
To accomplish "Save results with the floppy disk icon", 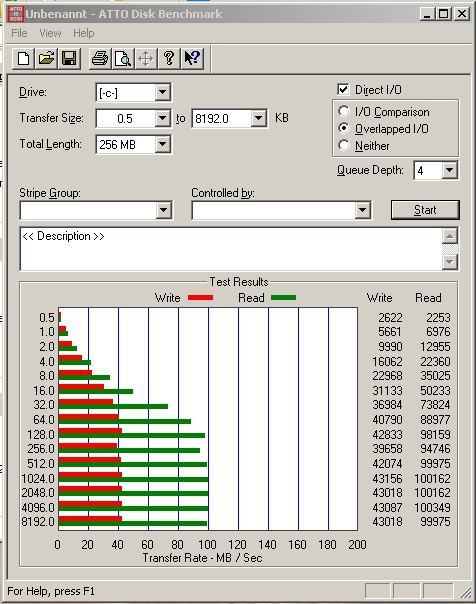I will coord(69,59).
